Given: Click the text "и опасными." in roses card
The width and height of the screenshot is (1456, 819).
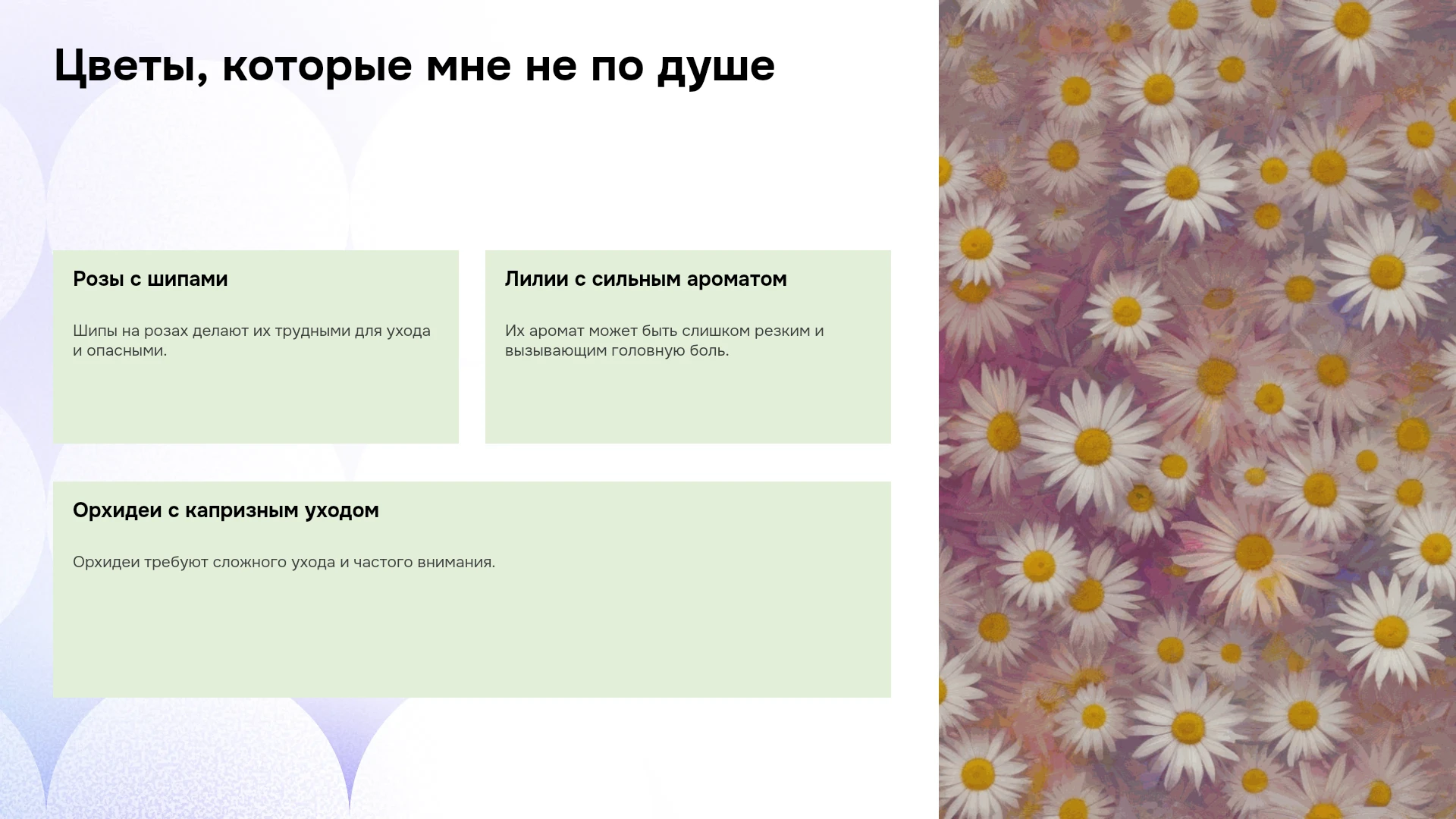Looking at the screenshot, I should coord(120,350).
